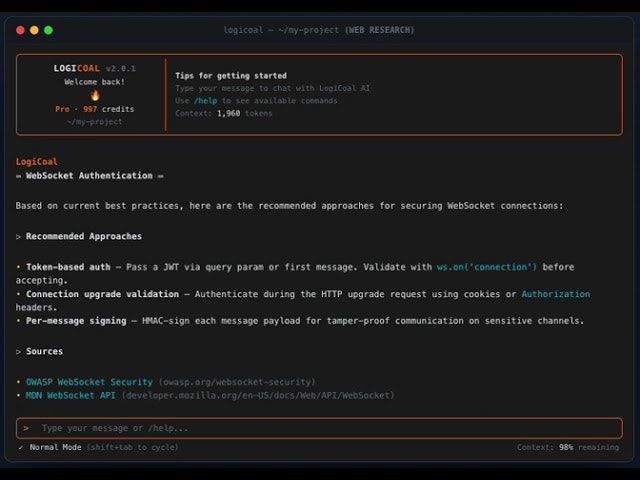640x480 pixels.
Task: Click the orange prompt arrow in input box
Action: click(26, 428)
